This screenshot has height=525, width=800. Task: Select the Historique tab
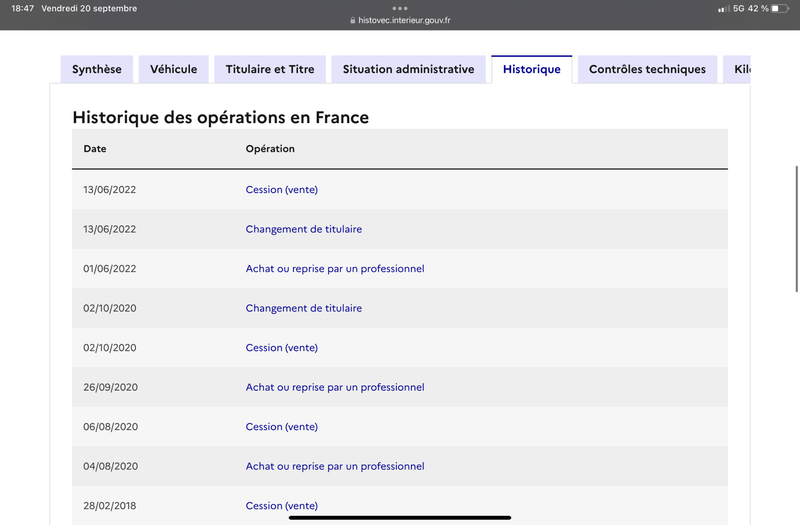point(532,69)
